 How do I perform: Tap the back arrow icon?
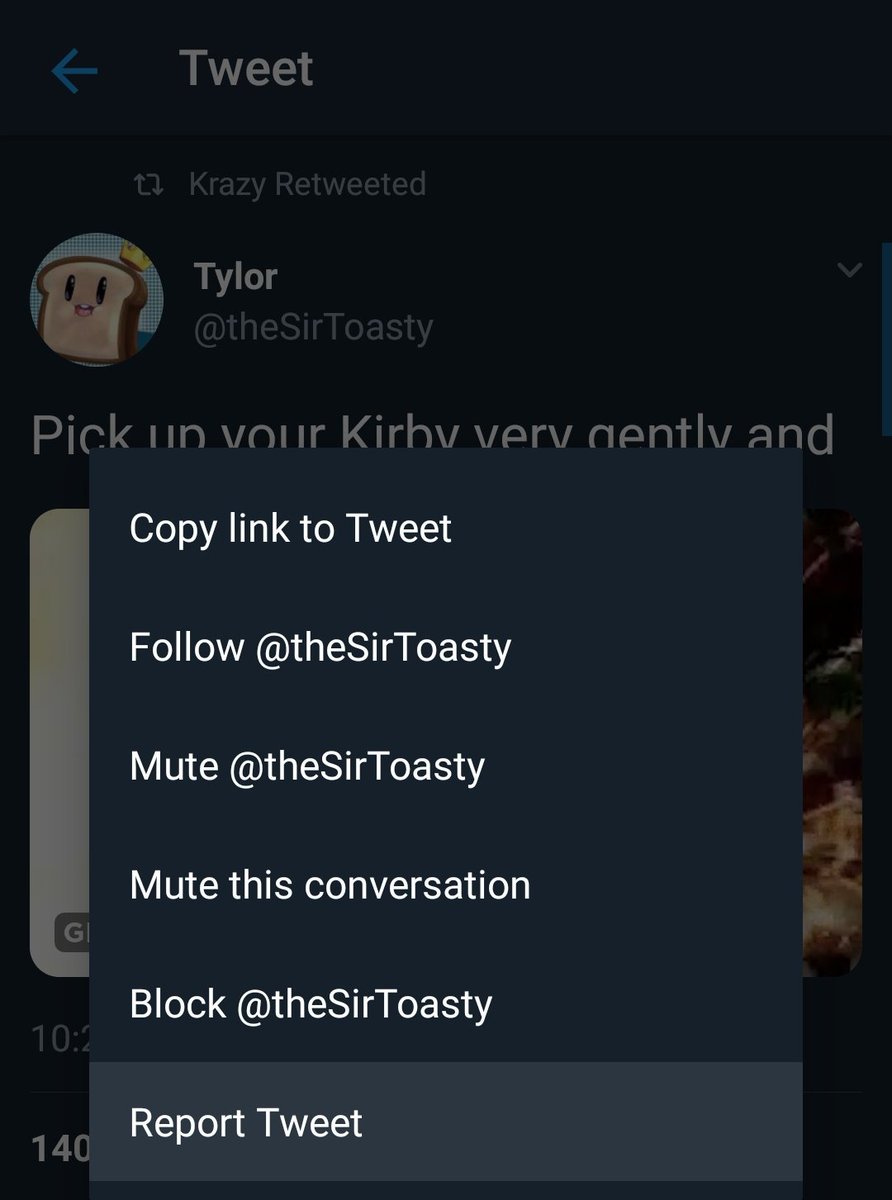(74, 71)
